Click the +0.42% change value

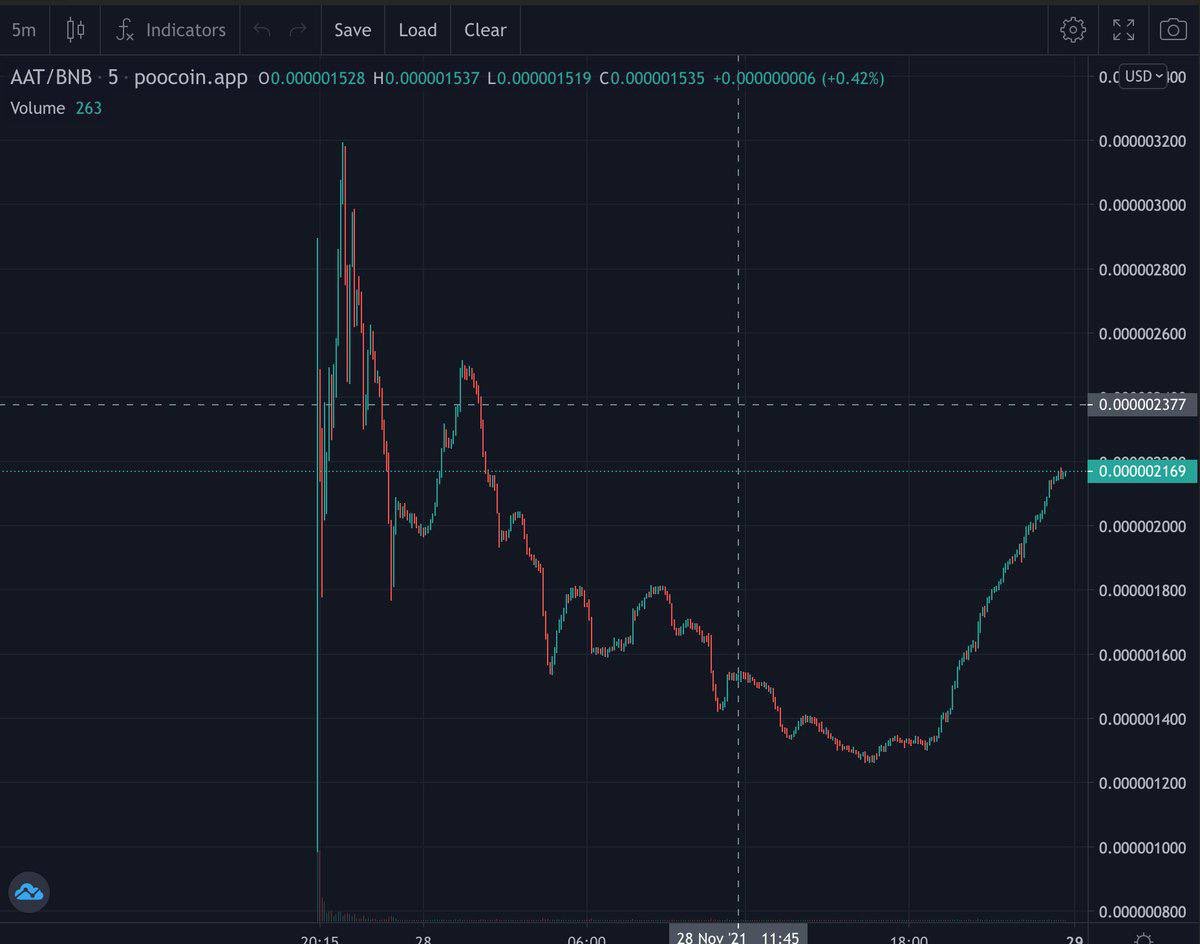tap(853, 78)
